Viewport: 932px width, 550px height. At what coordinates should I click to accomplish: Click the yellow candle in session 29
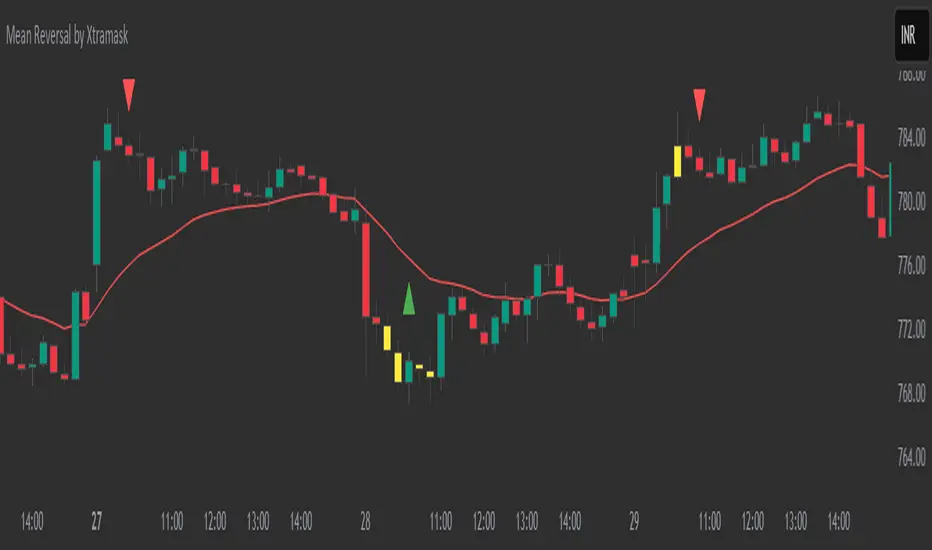coord(678,160)
